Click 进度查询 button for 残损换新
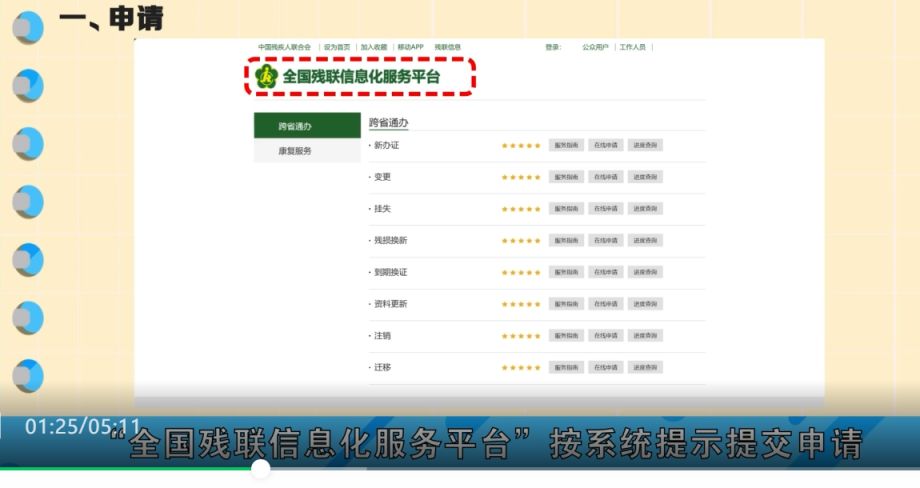Image resolution: width=920 pixels, height=488 pixels. click(645, 240)
